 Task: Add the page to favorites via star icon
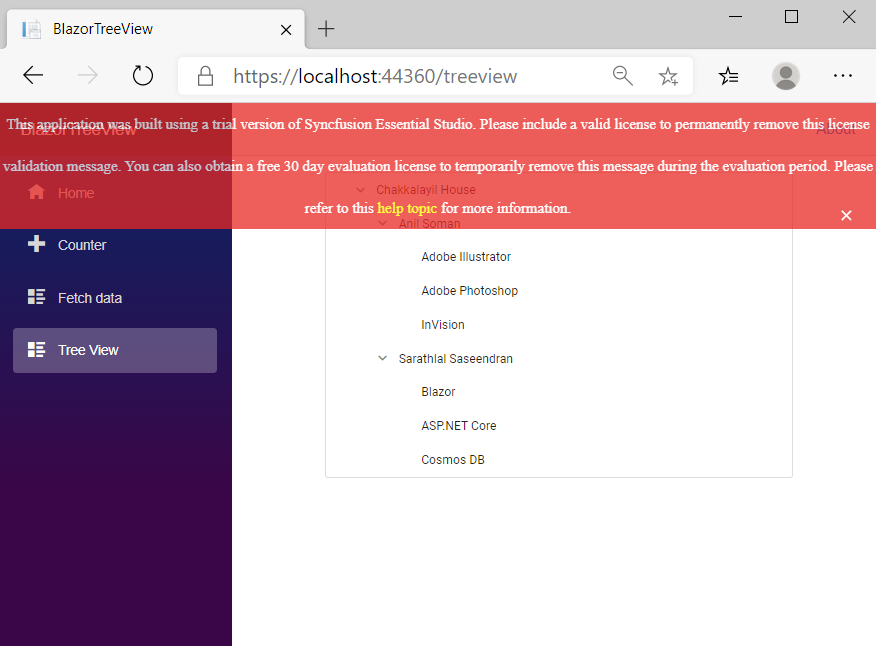click(668, 75)
